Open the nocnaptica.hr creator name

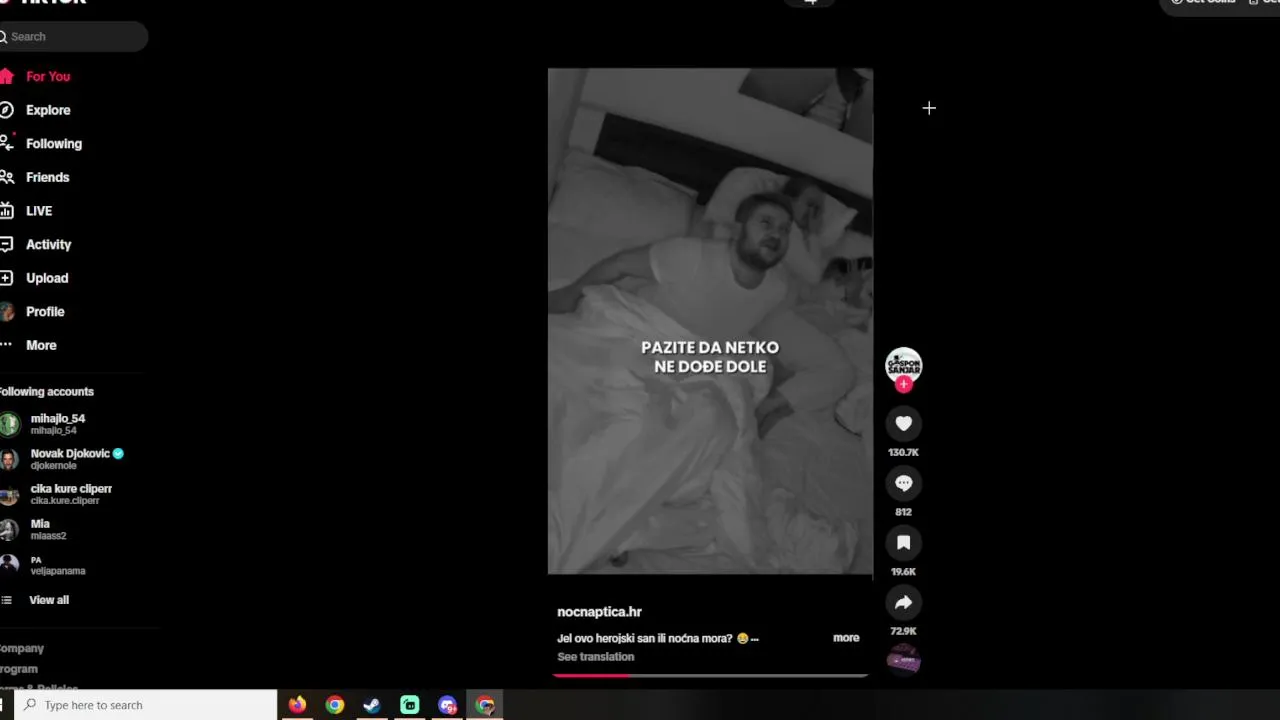pos(599,612)
